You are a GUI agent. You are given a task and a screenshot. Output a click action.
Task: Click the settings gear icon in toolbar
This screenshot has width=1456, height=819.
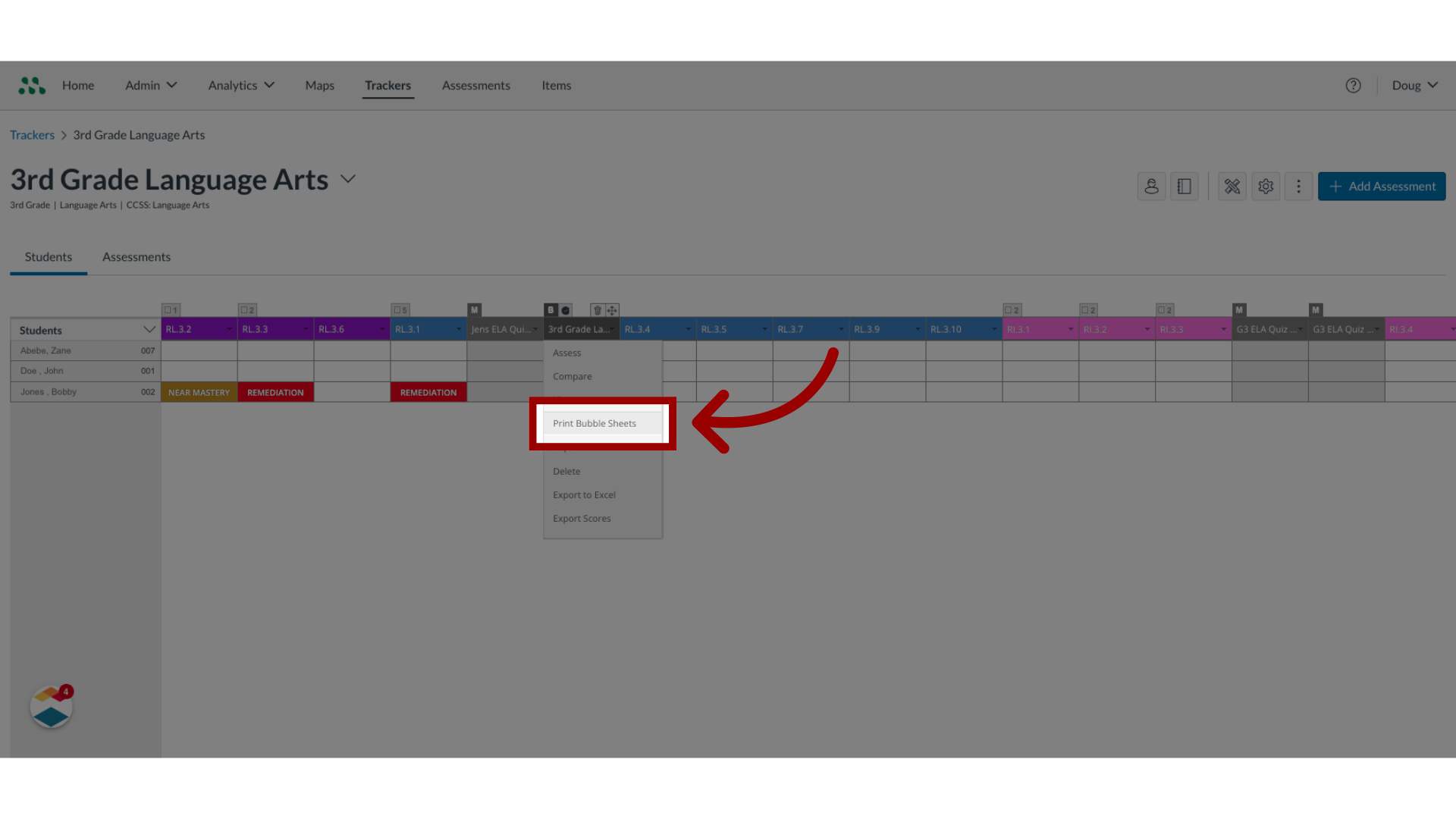[1265, 185]
